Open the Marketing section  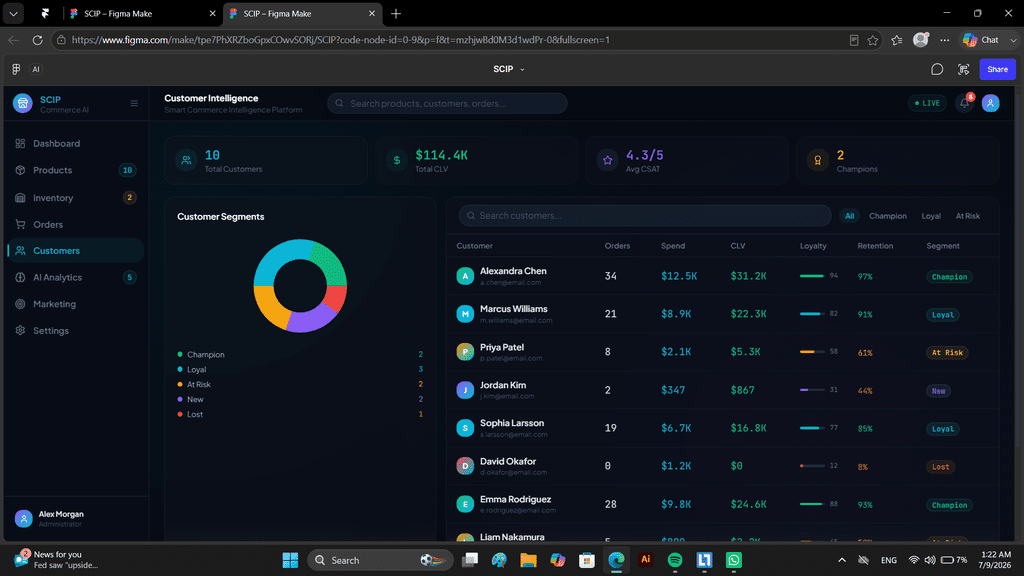pos(75,304)
